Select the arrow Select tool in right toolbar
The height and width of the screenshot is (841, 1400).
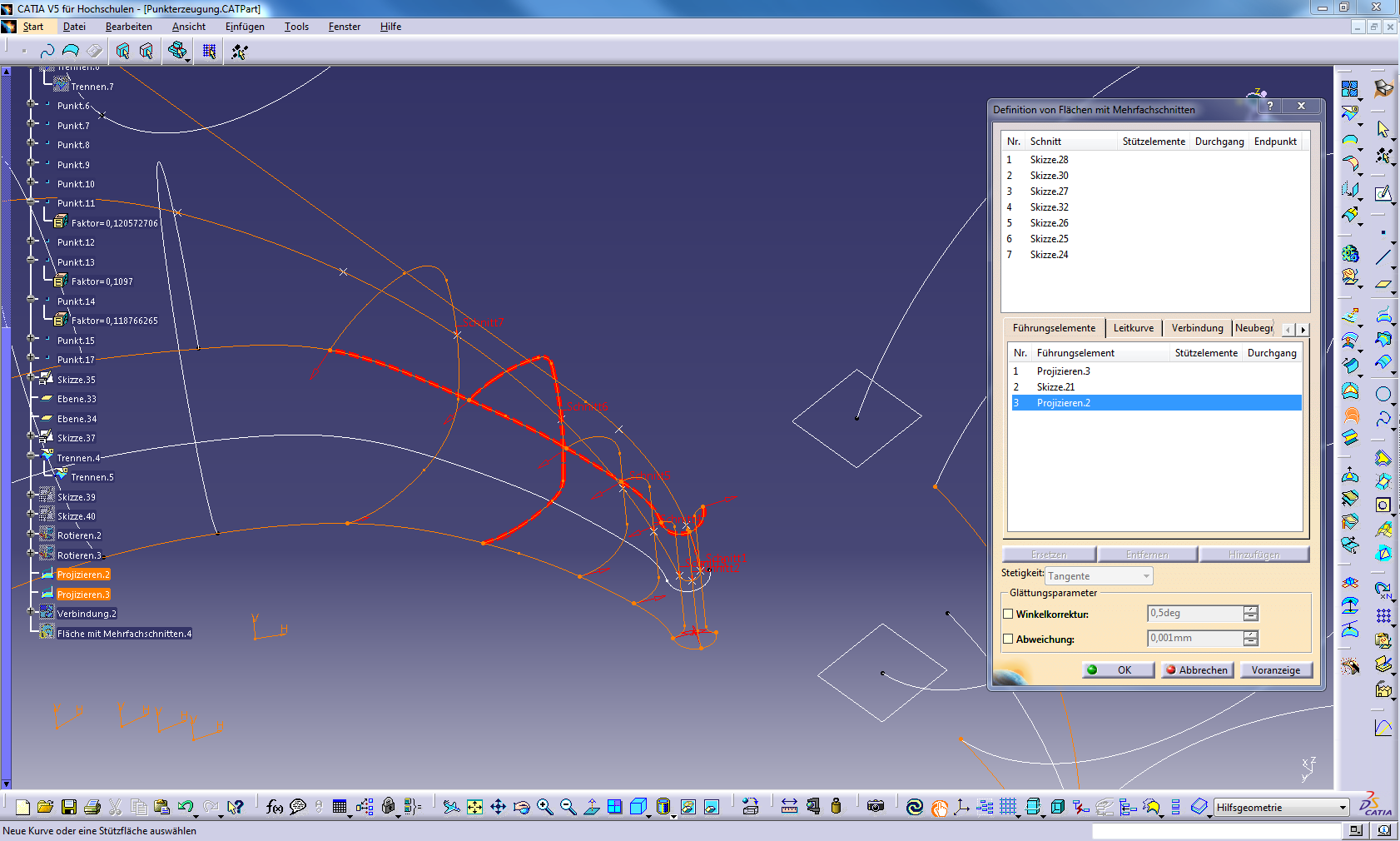click(1383, 129)
